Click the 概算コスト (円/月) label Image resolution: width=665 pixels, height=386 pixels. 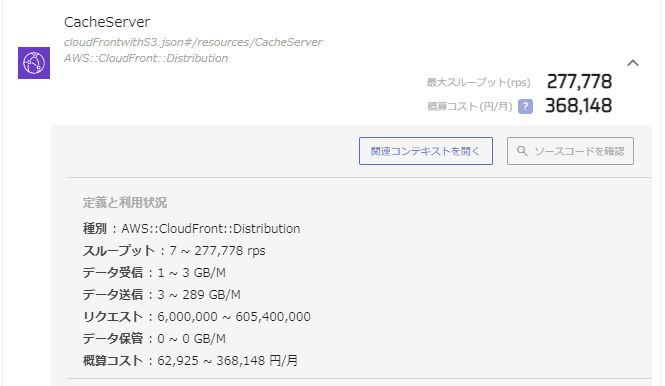tap(470, 106)
